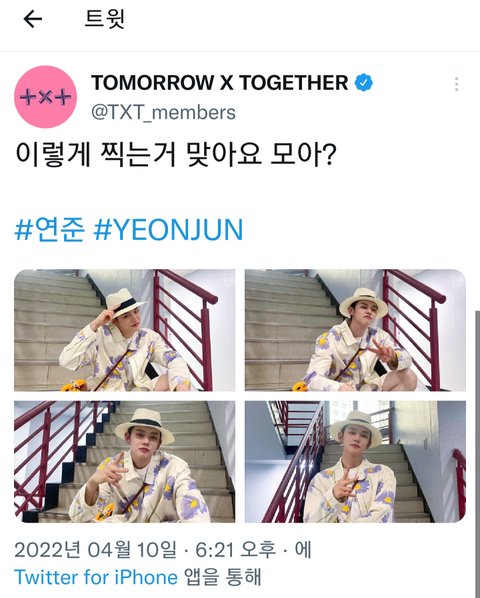Tap the 6:21 오후 time text
Viewport: 480px width, 598px height.
point(235,550)
